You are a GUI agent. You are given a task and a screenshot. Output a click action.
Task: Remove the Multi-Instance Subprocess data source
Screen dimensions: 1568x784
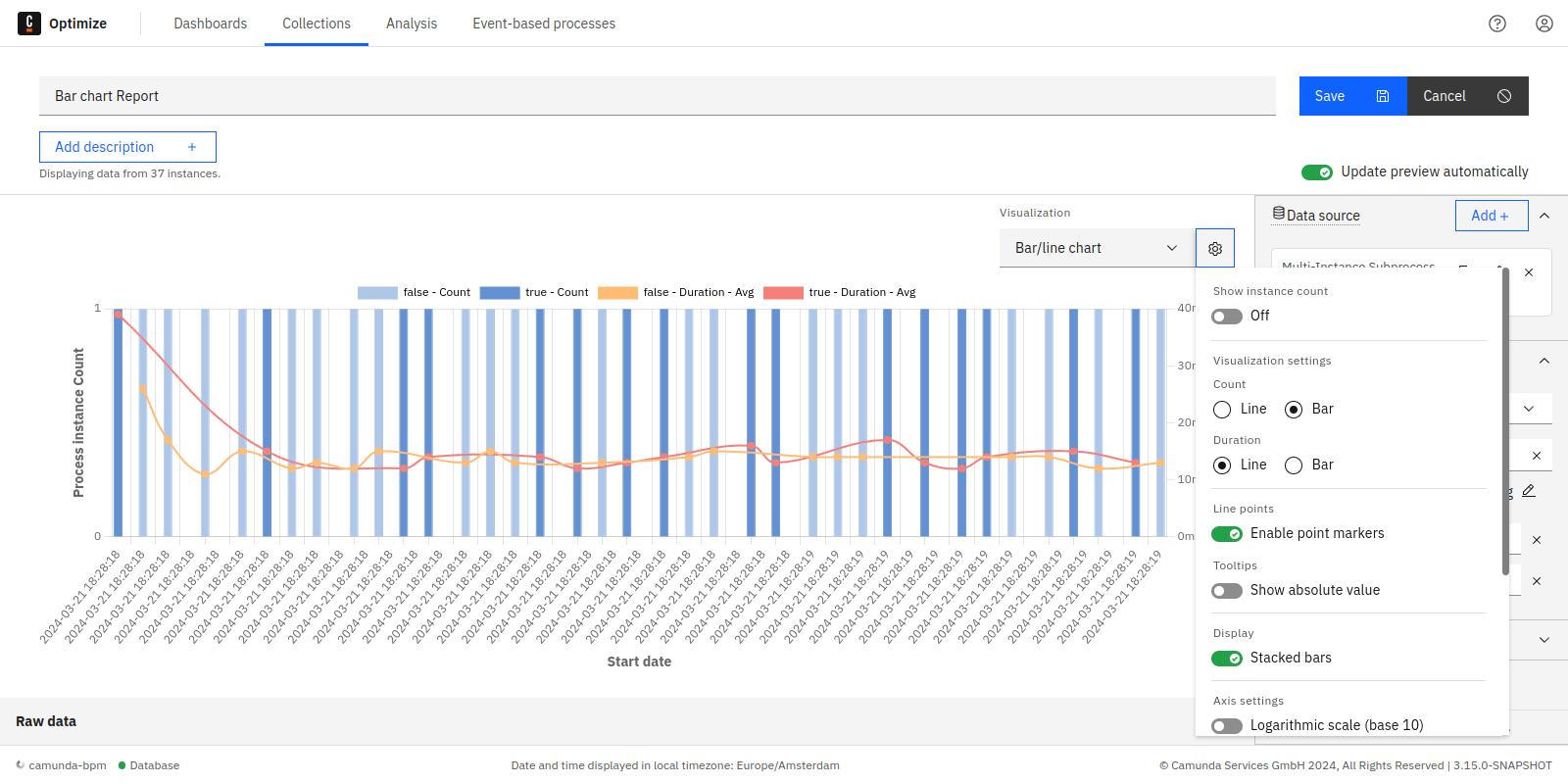click(1529, 272)
